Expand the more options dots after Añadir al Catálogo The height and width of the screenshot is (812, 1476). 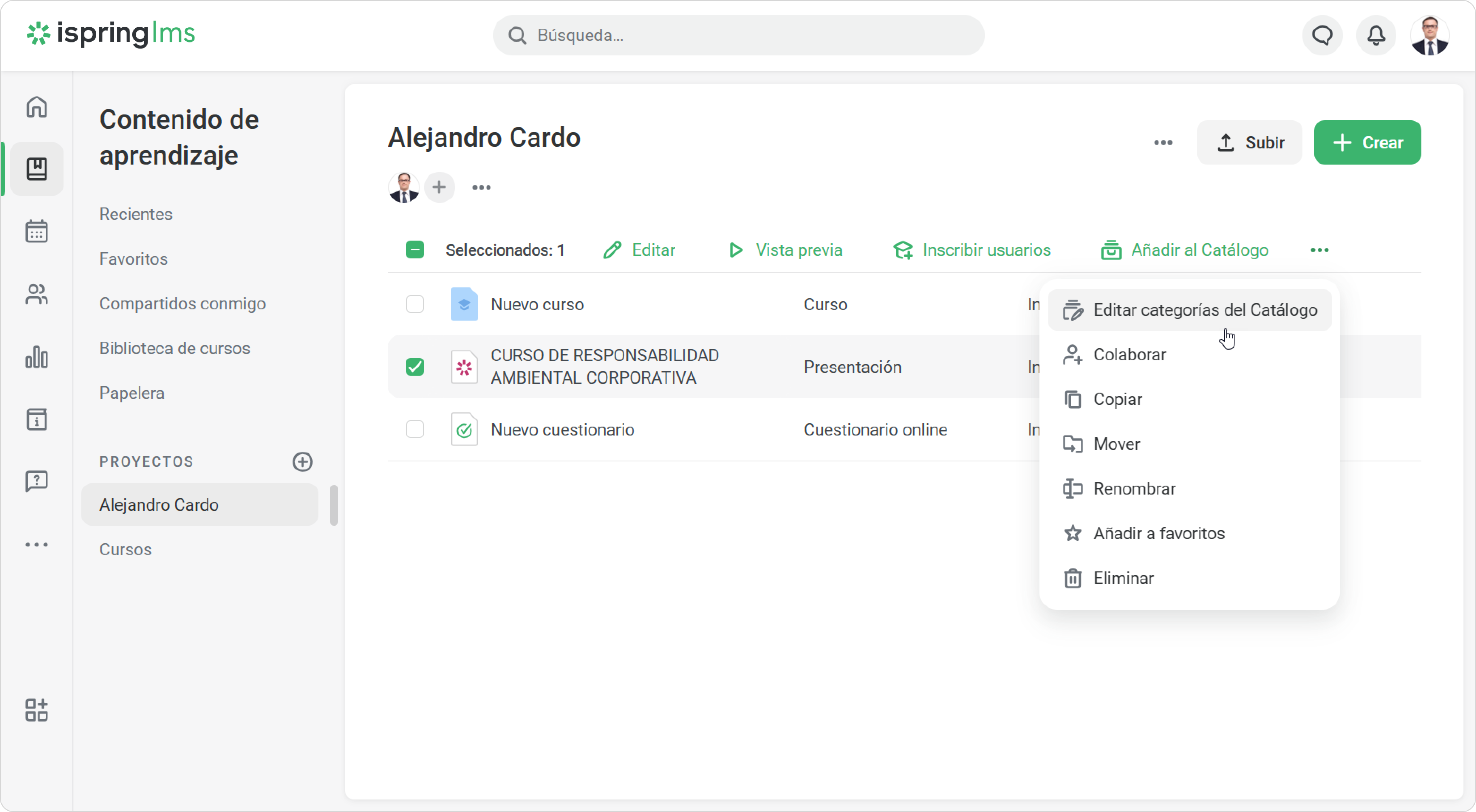pos(1320,250)
